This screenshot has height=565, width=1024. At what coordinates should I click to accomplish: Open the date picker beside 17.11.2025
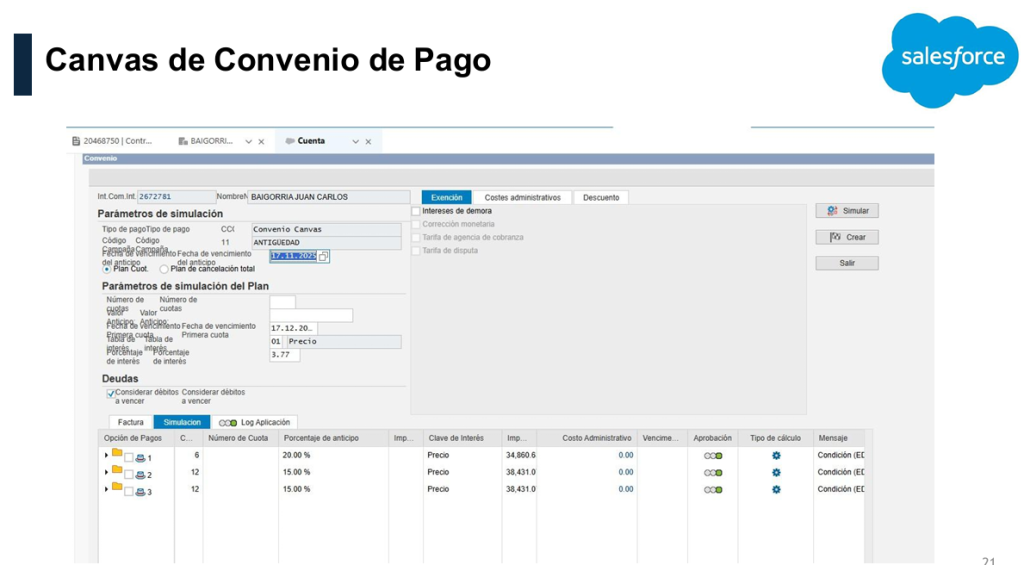(x=323, y=257)
